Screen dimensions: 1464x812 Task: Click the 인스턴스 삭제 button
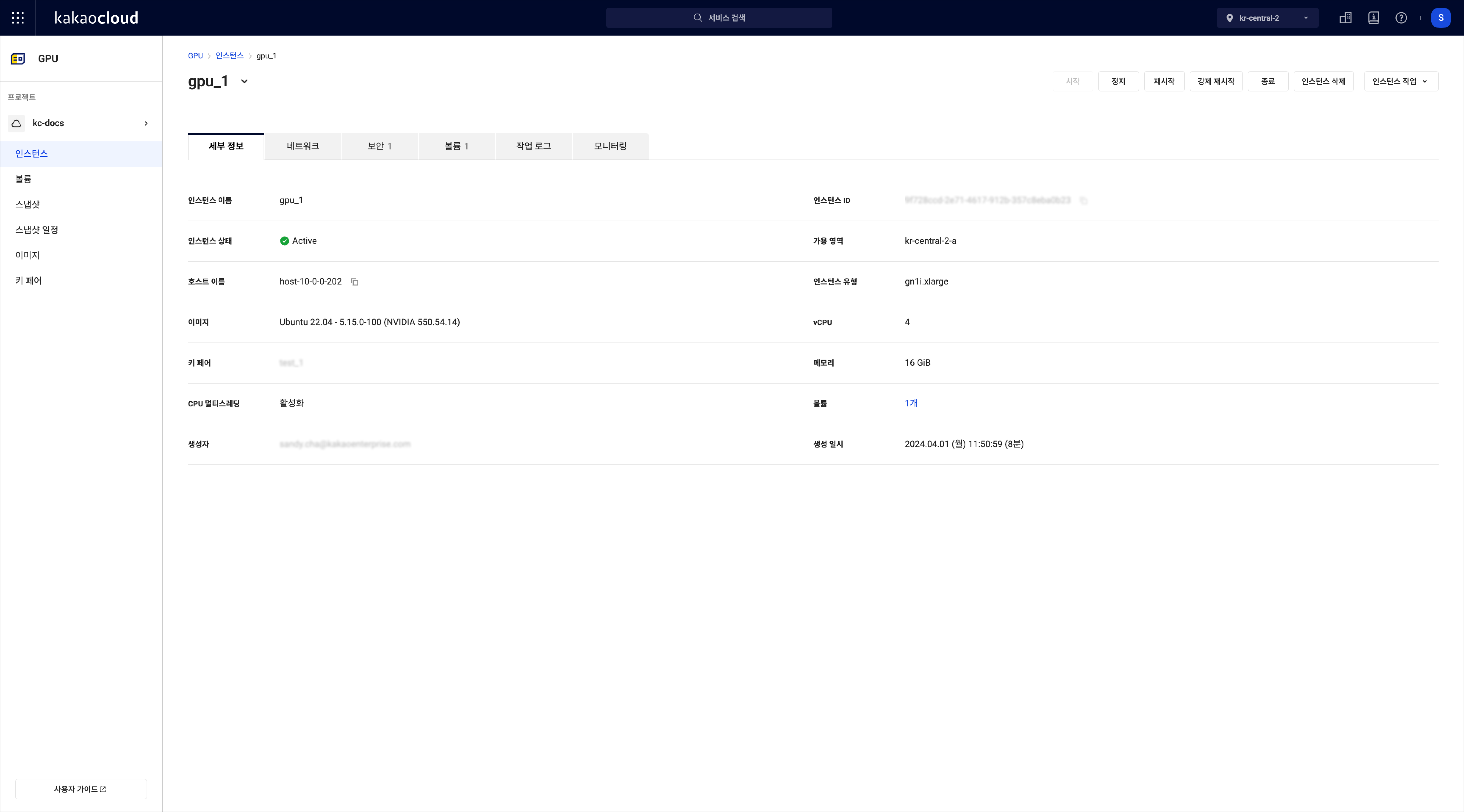click(1324, 81)
